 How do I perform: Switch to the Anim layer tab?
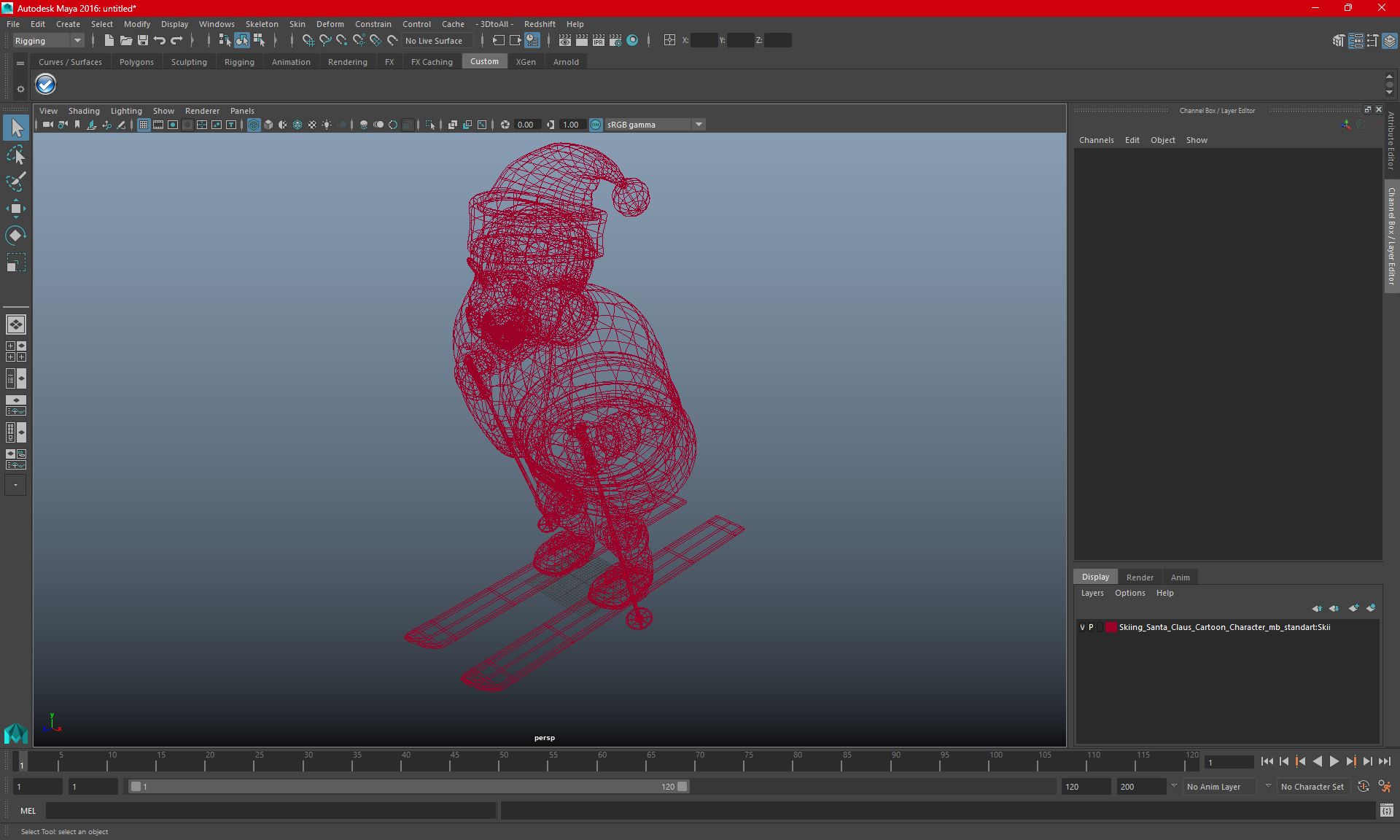tap(1180, 577)
